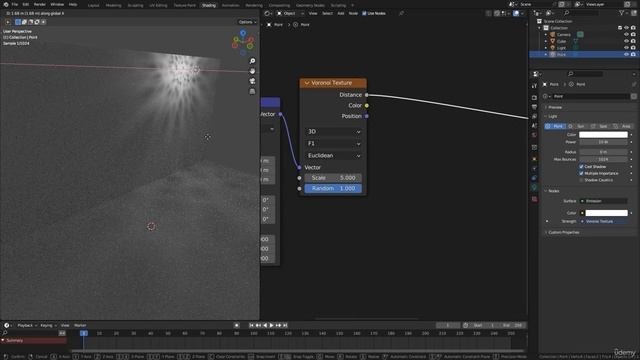The height and width of the screenshot is (360, 640).
Task: Open the File menu
Action: [15, 4]
